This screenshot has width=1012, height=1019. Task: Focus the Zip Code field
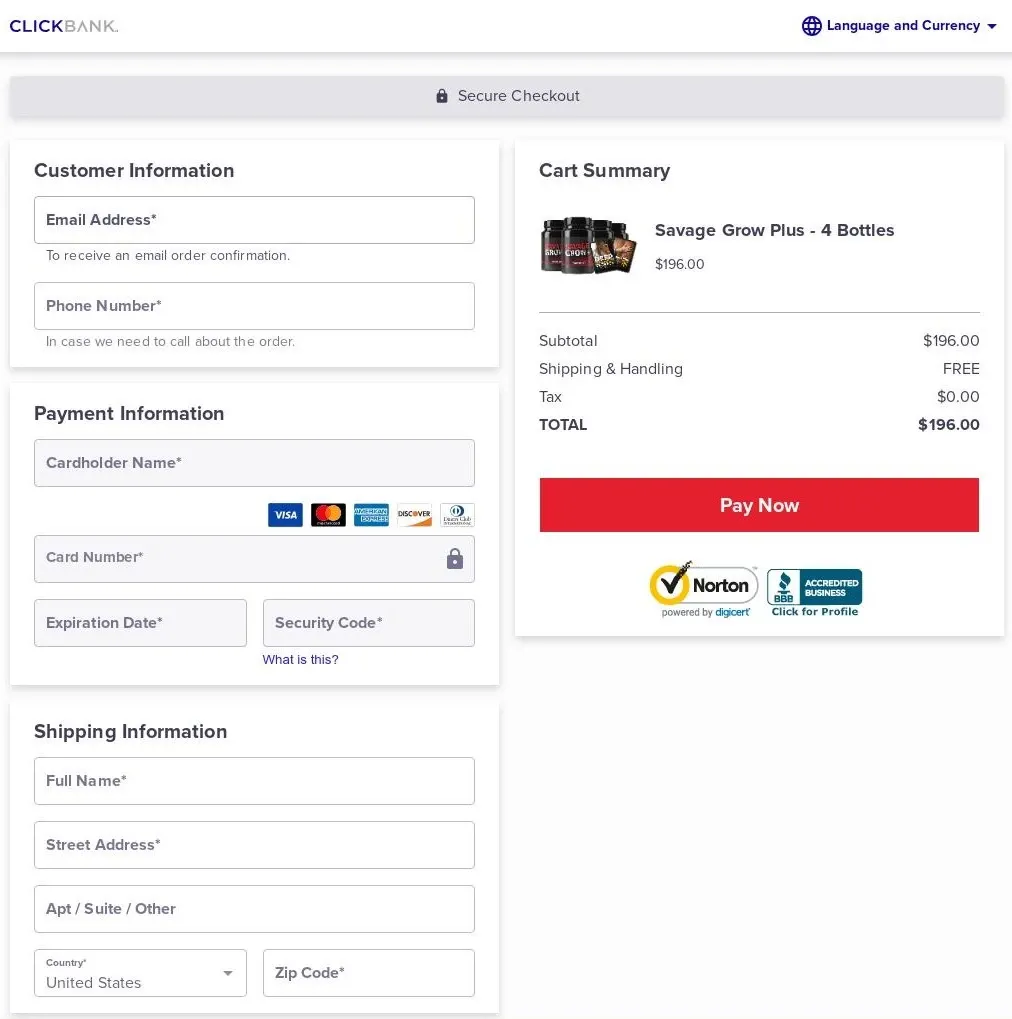tap(368, 973)
